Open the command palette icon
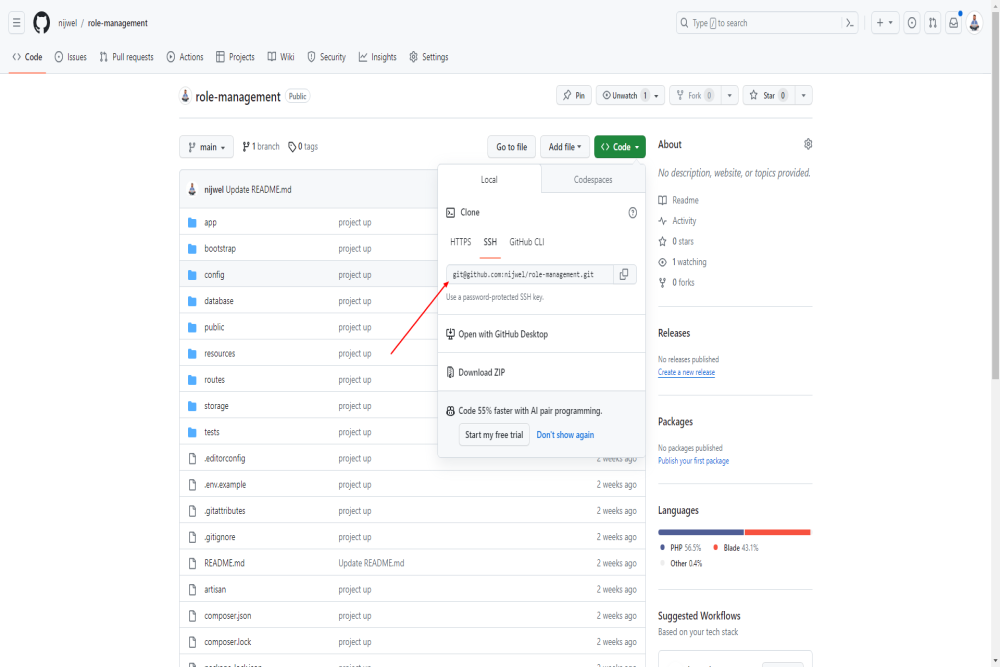Image resolution: width=1000 pixels, height=667 pixels. click(849, 23)
